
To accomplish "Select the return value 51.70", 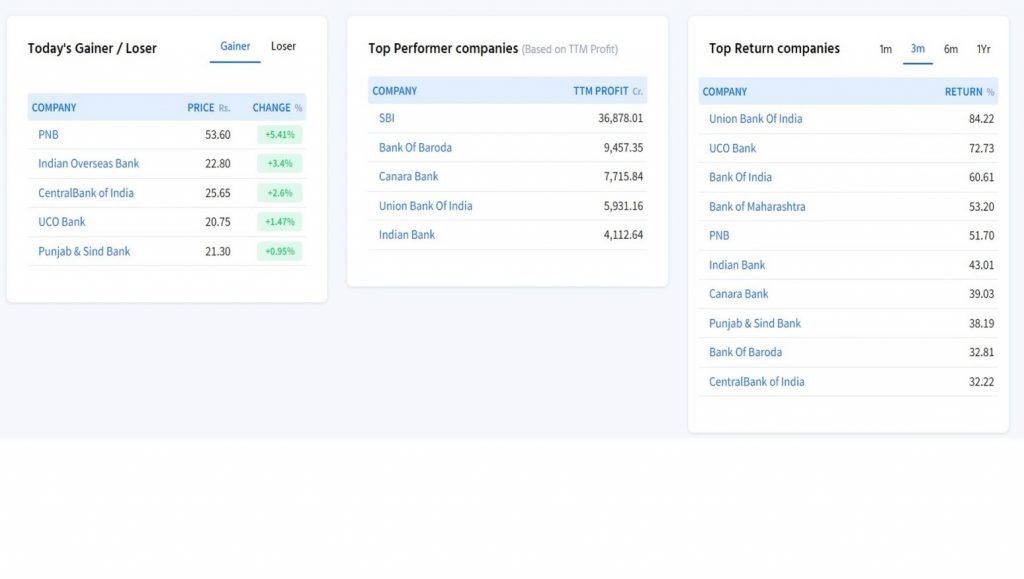I will (x=982, y=236).
